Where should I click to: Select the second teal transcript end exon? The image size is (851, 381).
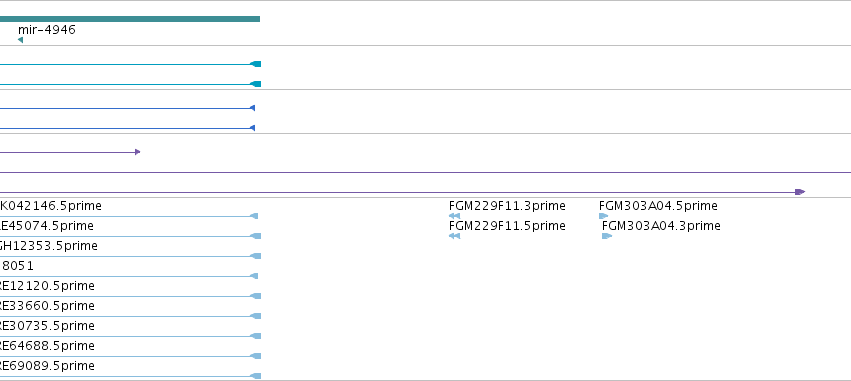tap(256, 84)
